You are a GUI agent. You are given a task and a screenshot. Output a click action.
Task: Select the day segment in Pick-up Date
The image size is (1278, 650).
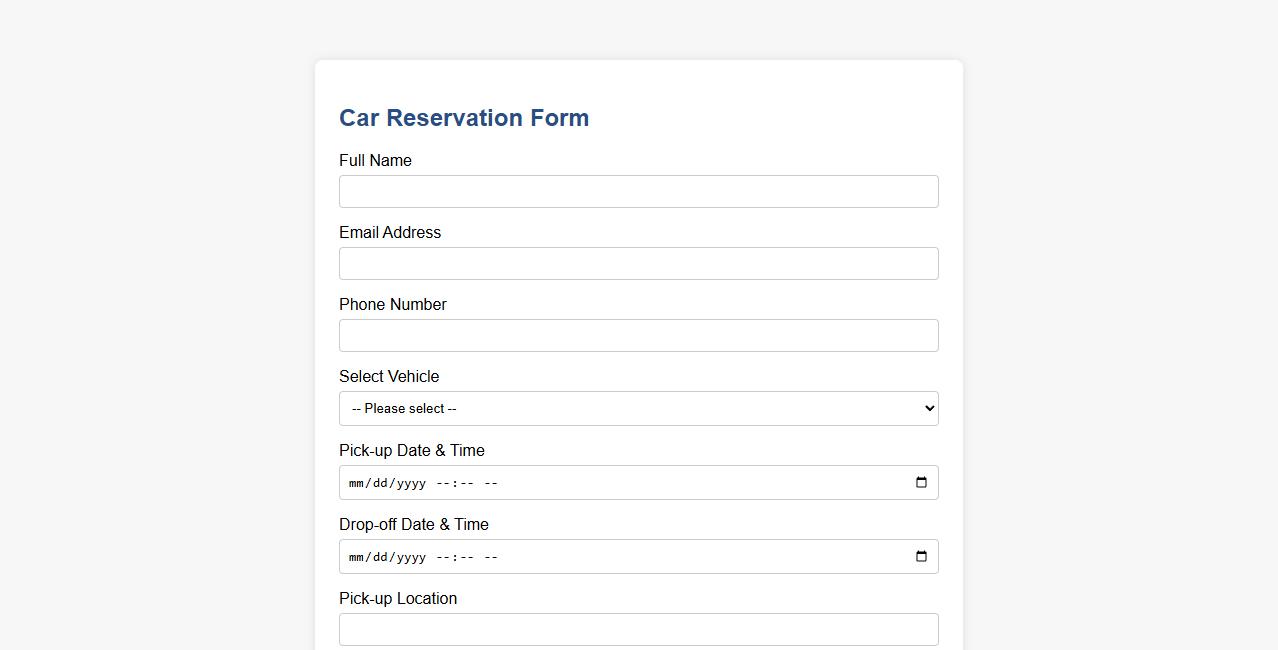click(380, 482)
